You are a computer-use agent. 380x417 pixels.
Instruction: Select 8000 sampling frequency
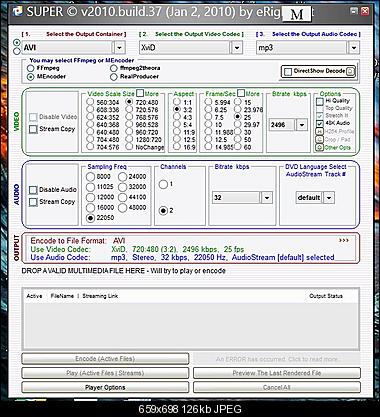(90, 176)
